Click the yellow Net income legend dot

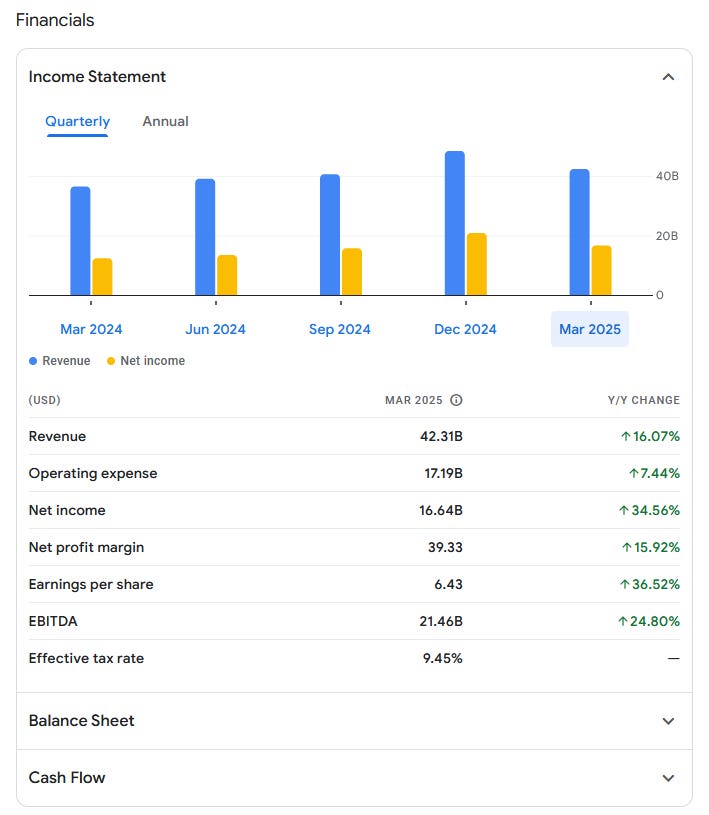[x=111, y=361]
